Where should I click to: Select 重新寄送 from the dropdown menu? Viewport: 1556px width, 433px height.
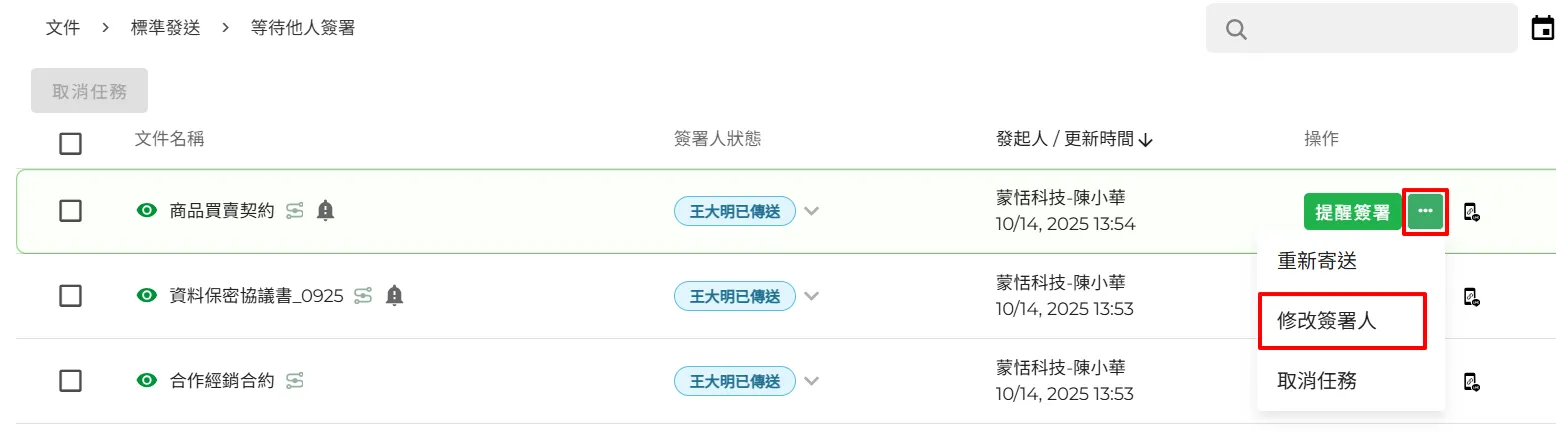(1317, 261)
